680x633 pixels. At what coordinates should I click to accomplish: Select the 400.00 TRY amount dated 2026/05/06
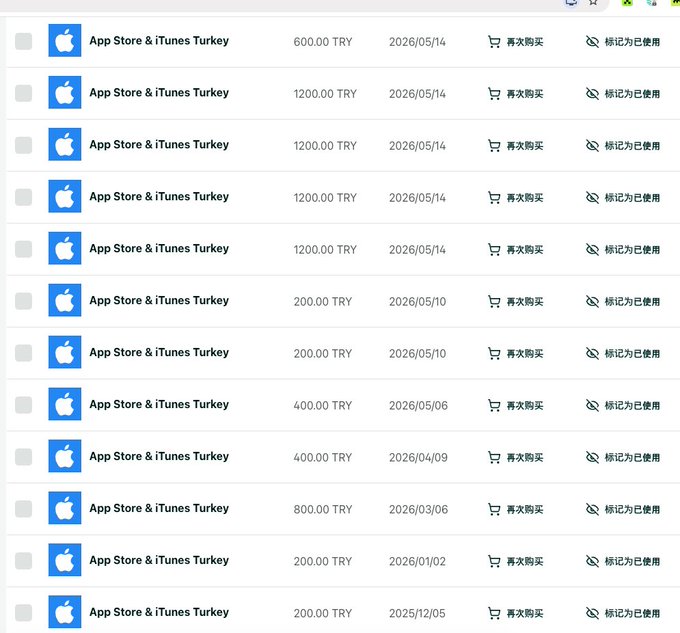click(x=323, y=405)
